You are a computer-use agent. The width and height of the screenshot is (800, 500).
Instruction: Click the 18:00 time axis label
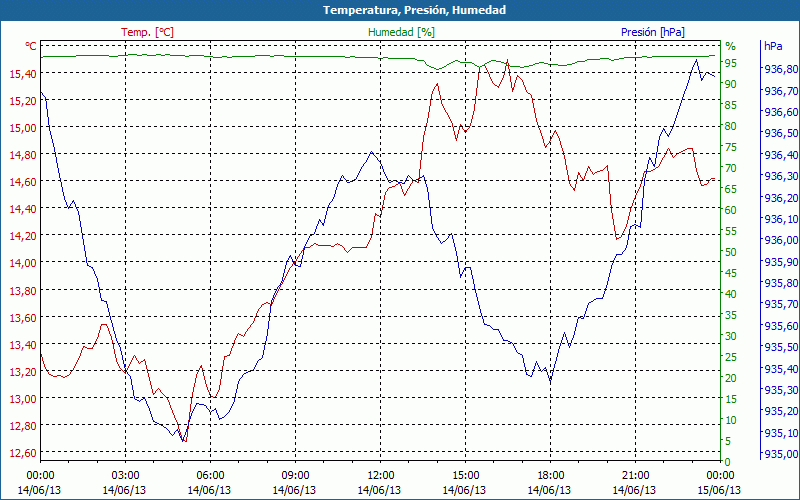coord(550,476)
